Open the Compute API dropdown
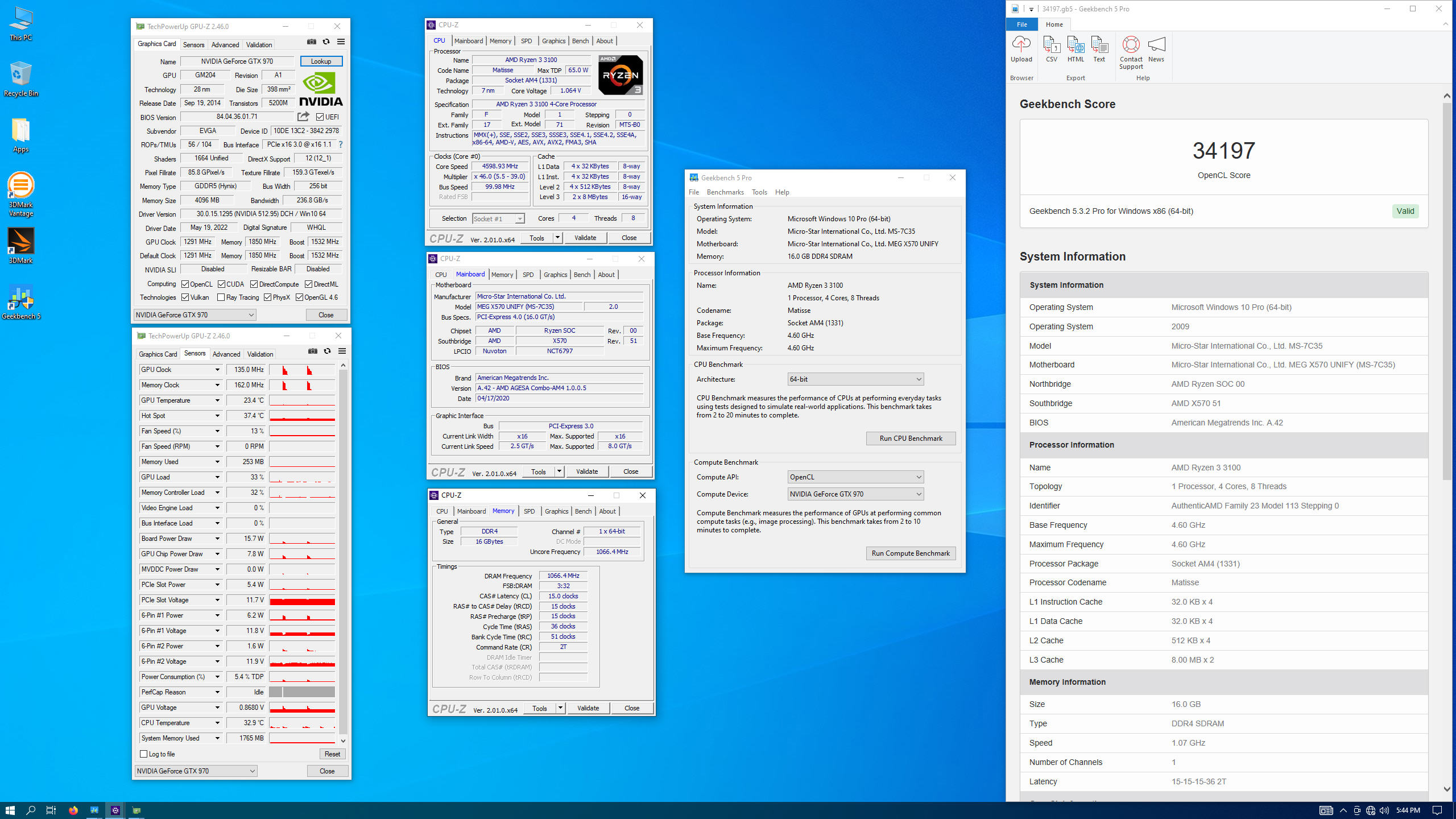The height and width of the screenshot is (819, 1456). [x=855, y=477]
